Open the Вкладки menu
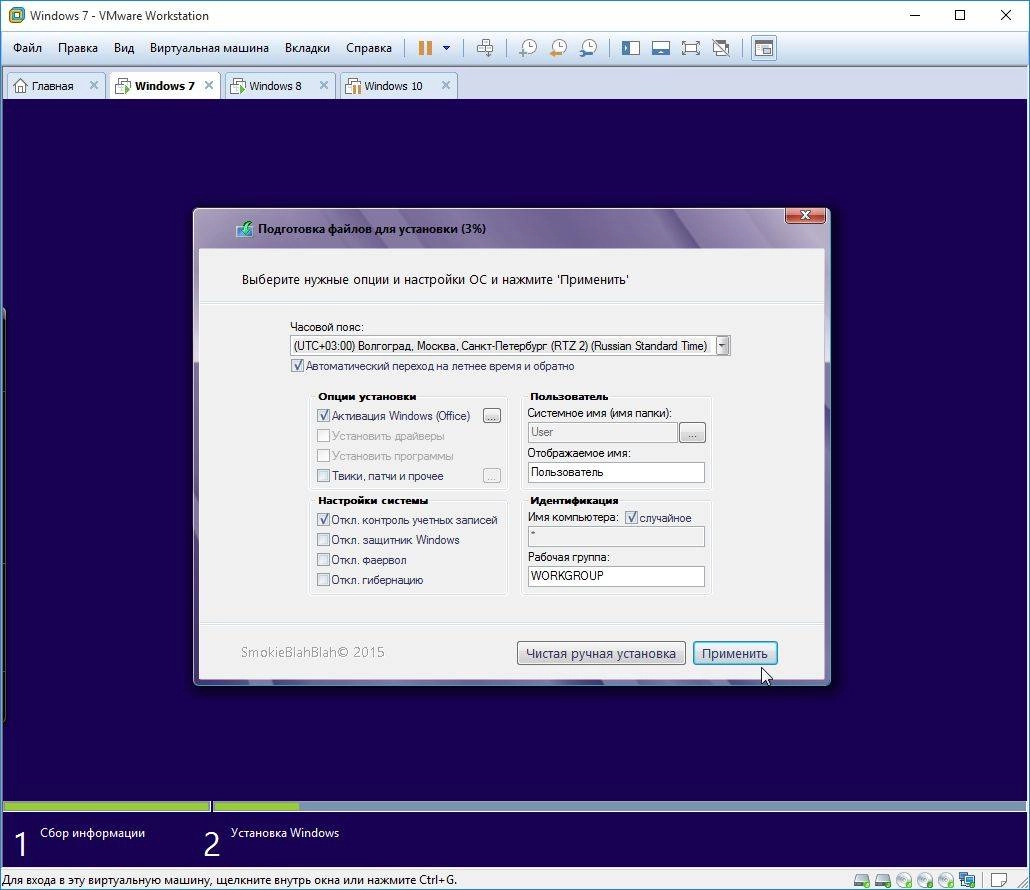 (x=307, y=48)
